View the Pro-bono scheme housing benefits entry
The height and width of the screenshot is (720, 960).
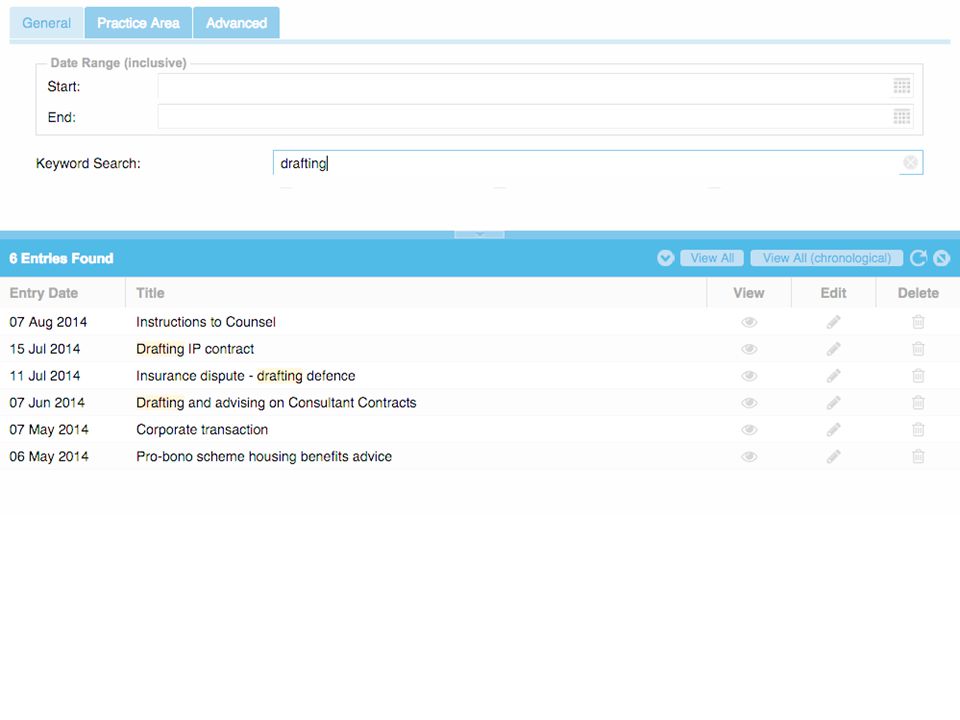point(749,457)
